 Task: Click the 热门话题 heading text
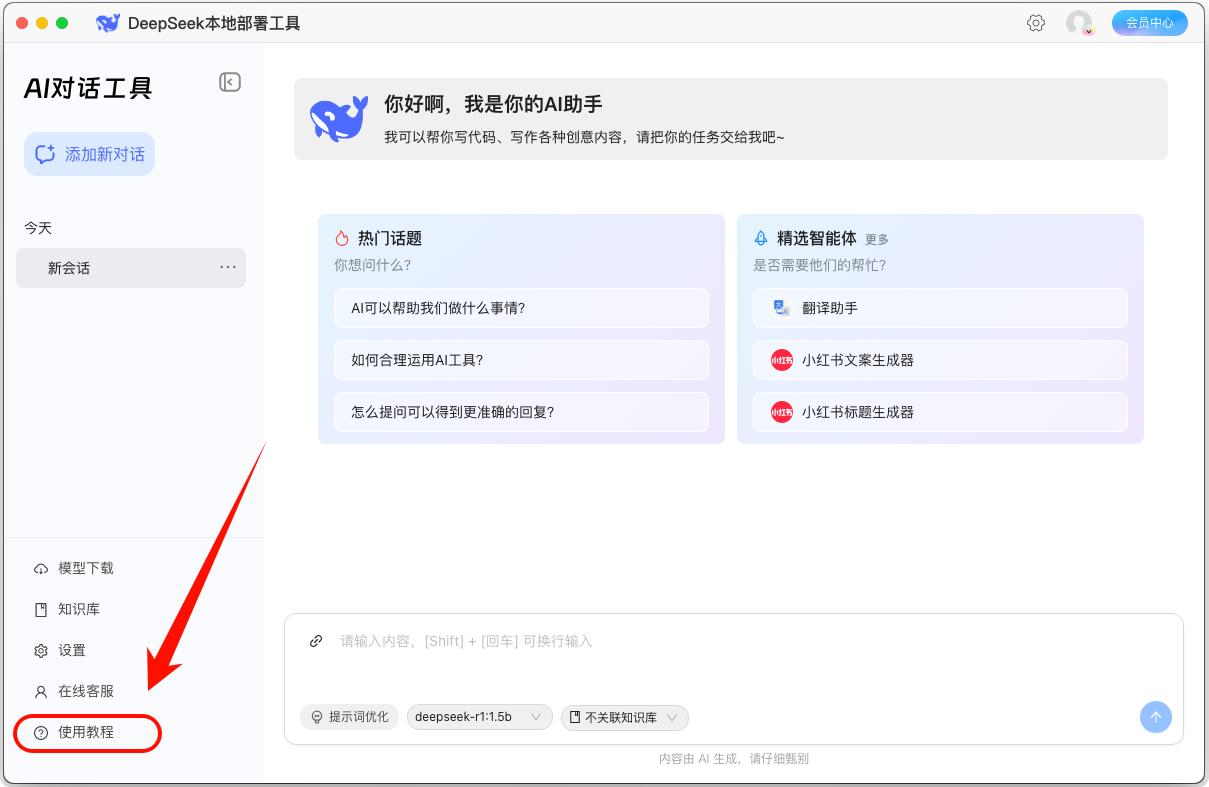(390, 238)
